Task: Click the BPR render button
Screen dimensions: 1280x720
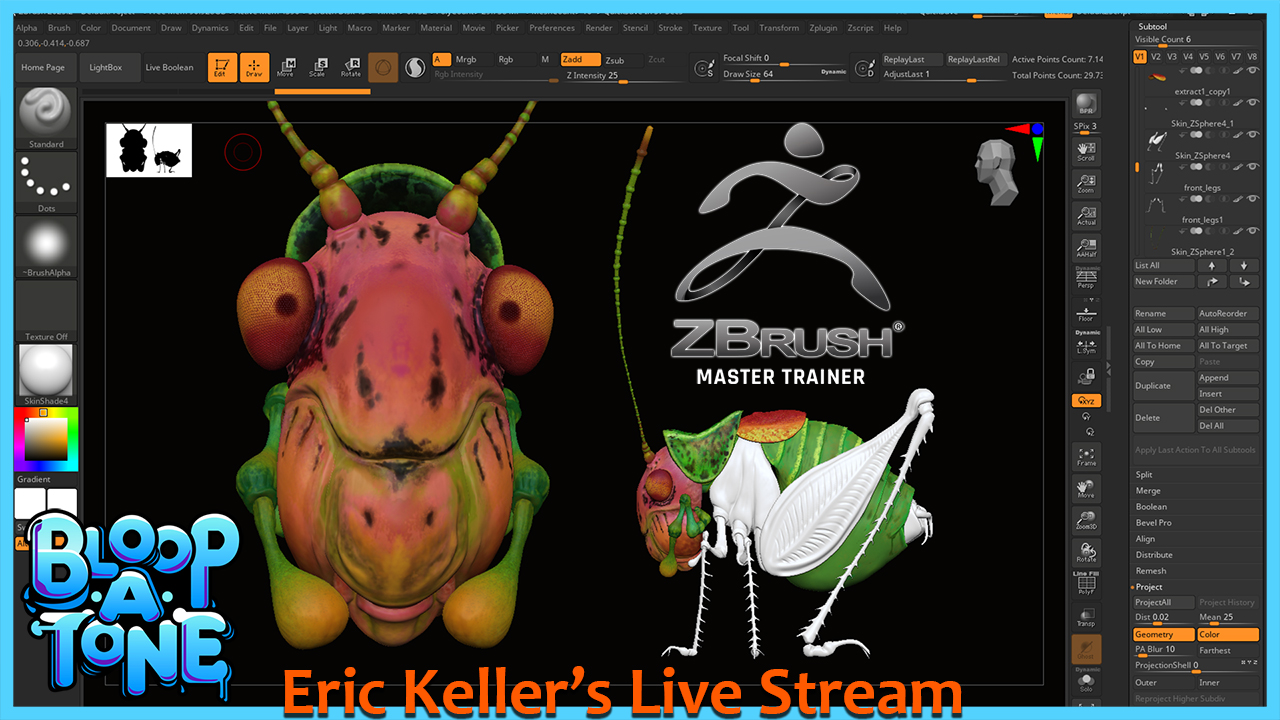Action: pyautogui.click(x=1086, y=104)
